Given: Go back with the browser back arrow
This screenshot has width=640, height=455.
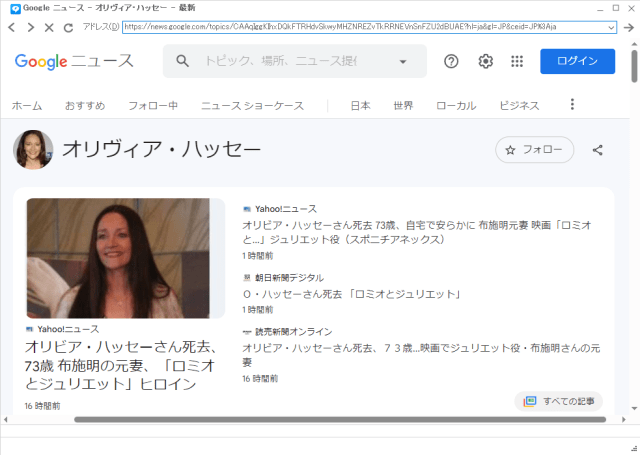Looking at the screenshot, I should pyautogui.click(x=11, y=27).
